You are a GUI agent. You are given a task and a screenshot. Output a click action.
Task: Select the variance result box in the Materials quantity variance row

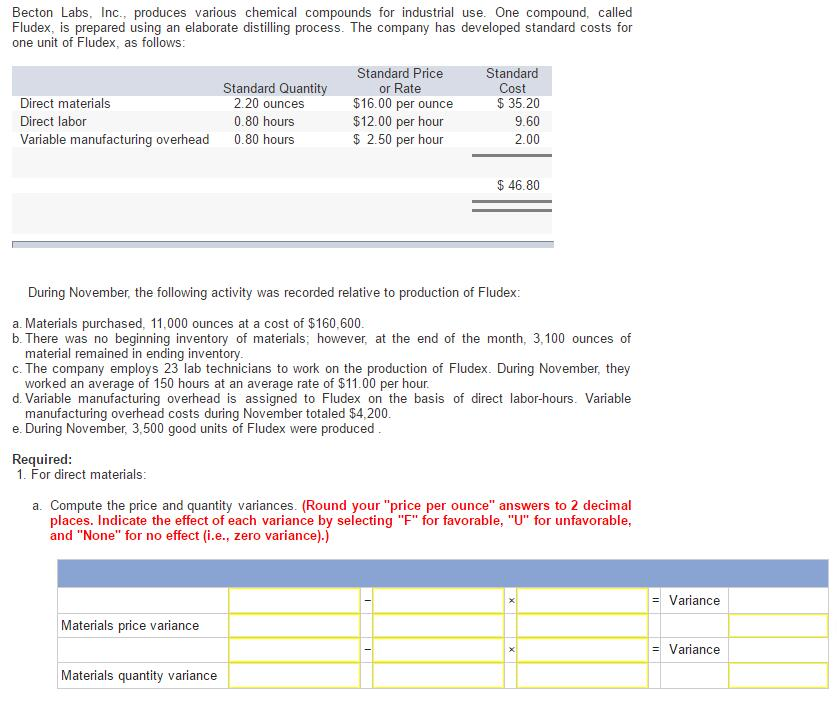pyautogui.click(x=778, y=676)
